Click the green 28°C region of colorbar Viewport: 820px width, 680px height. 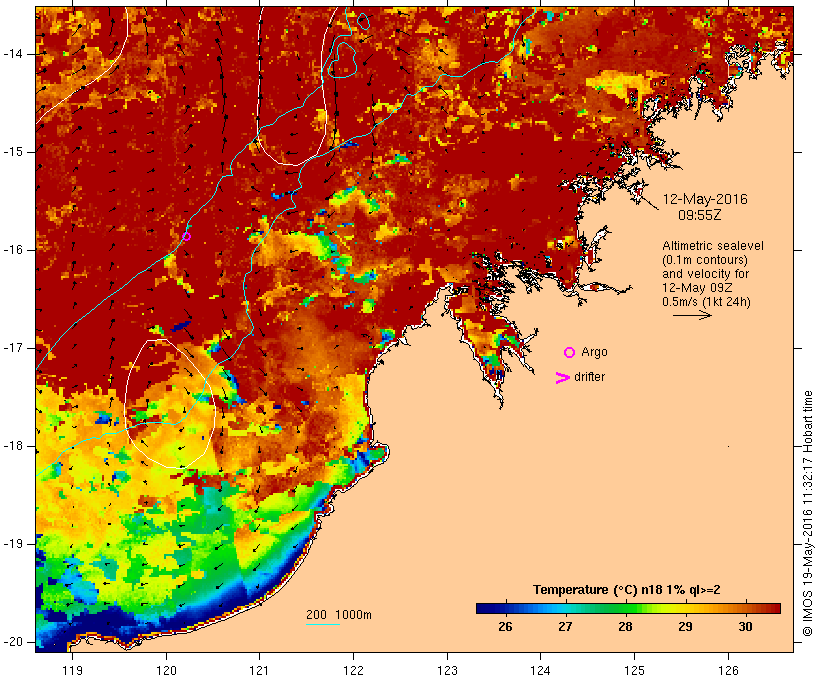click(x=625, y=608)
